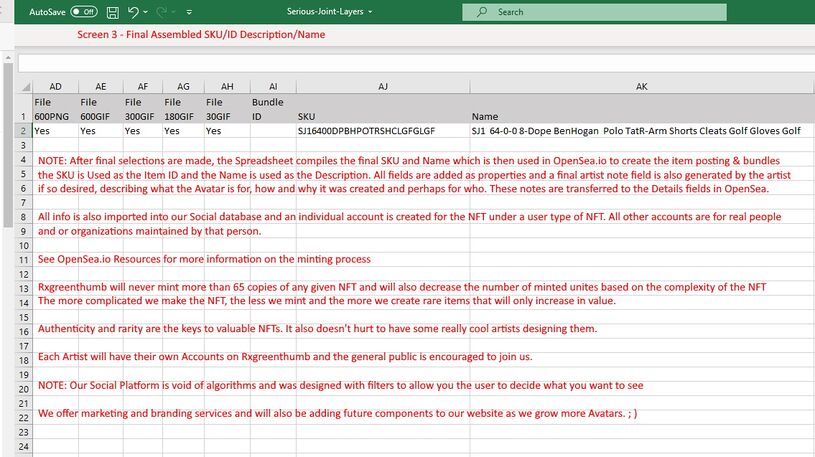
Task: Click the Select All corner triangle
Action: (25, 87)
